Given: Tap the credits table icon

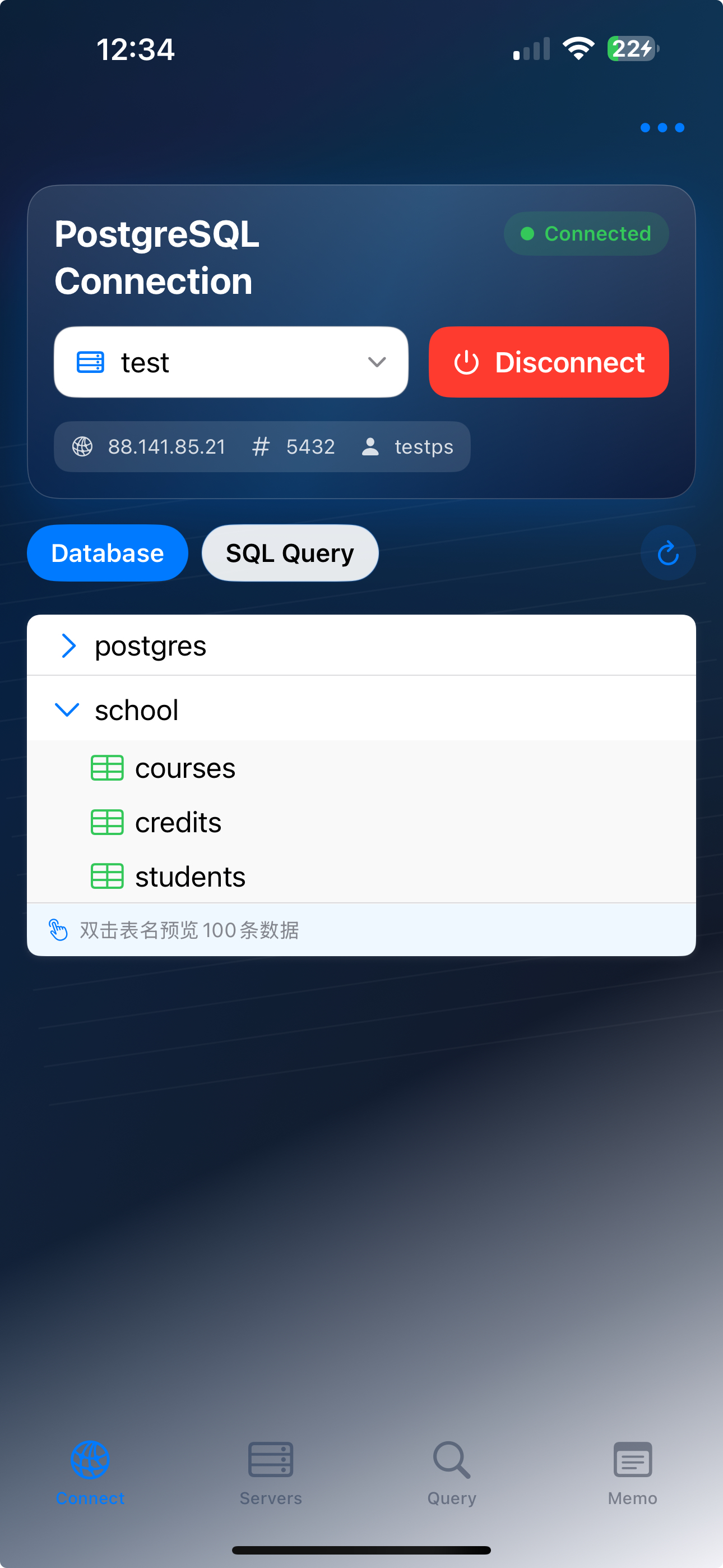Looking at the screenshot, I should (x=107, y=822).
